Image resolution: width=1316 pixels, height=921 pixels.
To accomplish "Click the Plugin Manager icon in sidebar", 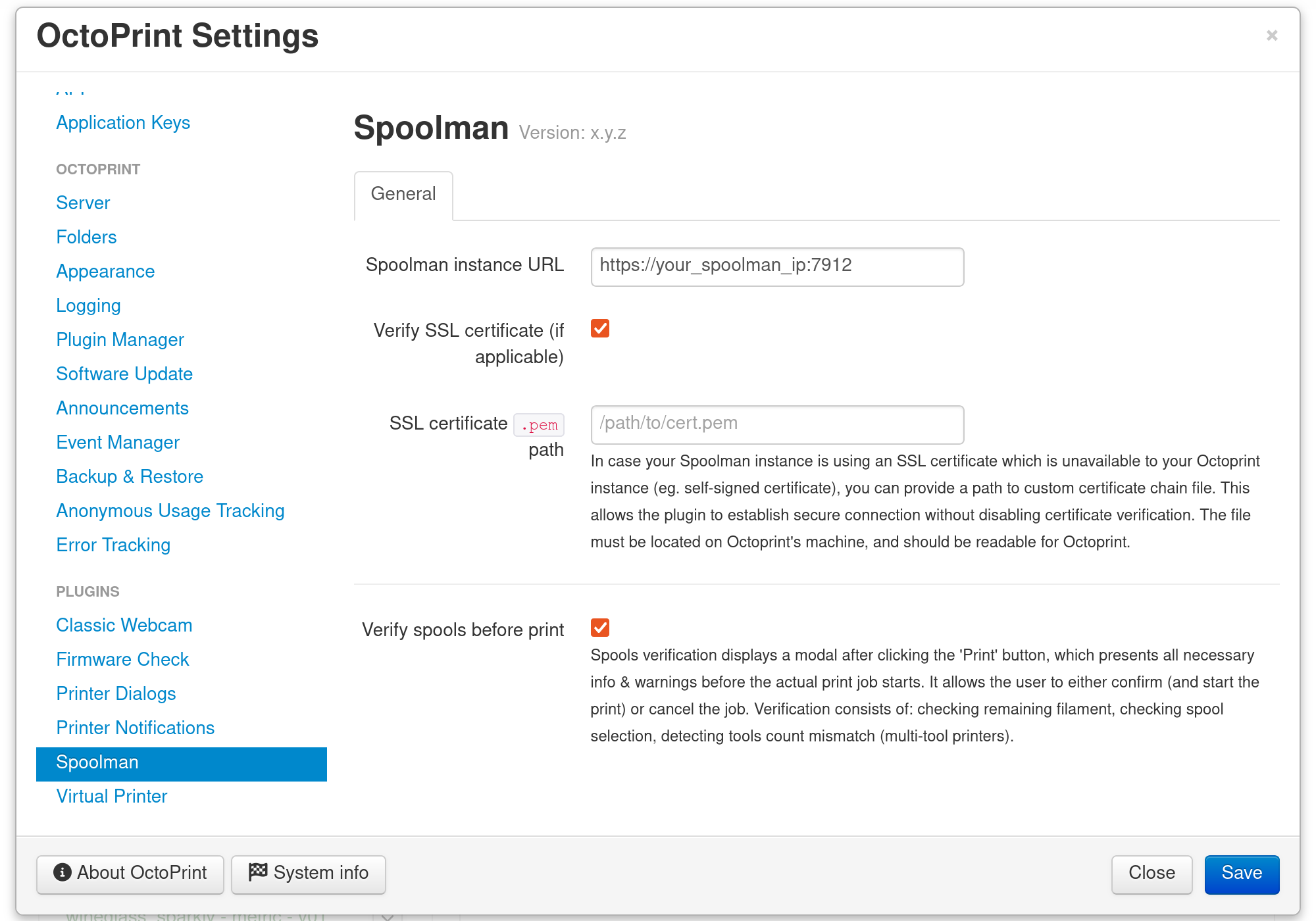I will [121, 339].
